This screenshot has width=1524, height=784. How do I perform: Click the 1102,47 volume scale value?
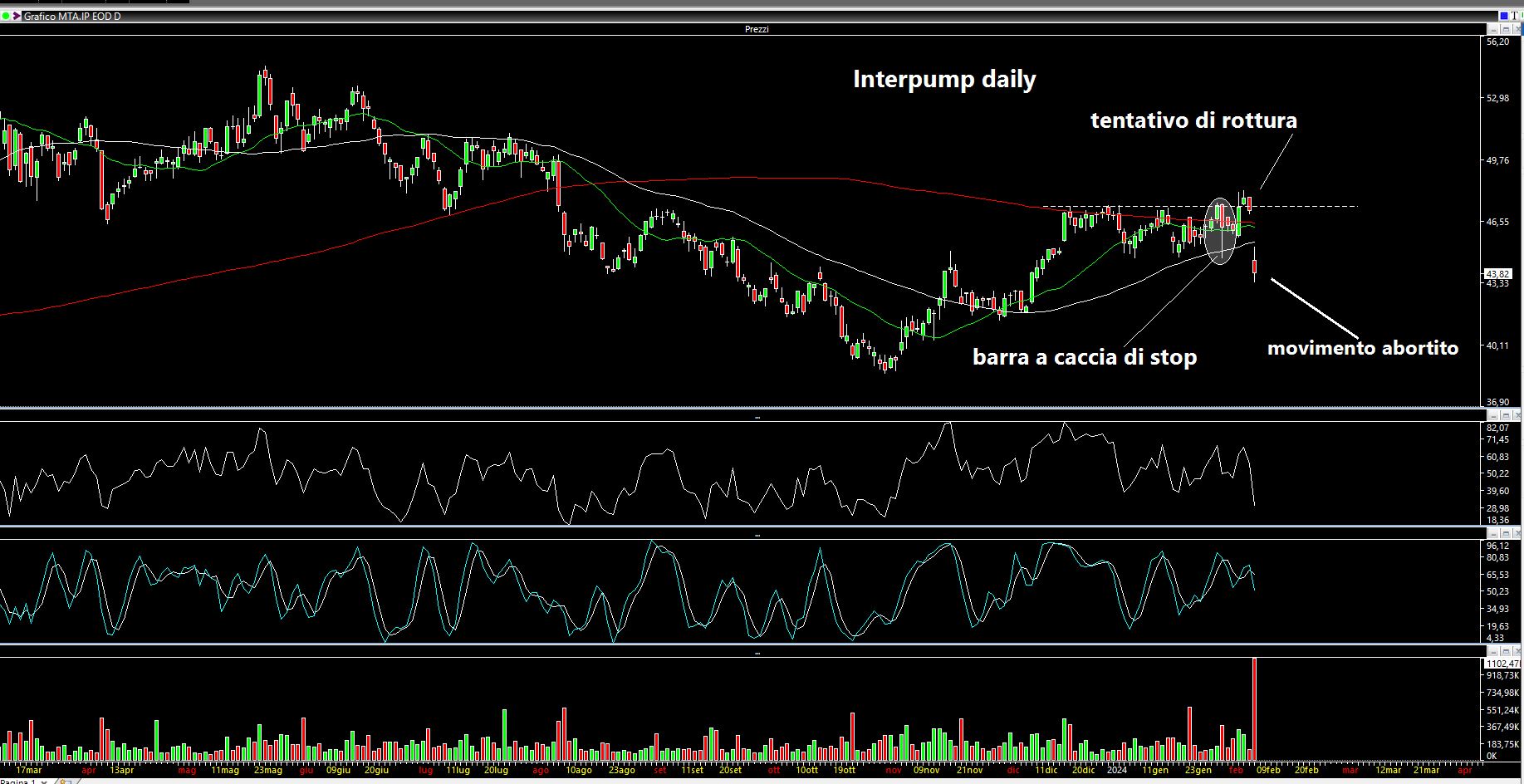click(x=1502, y=664)
